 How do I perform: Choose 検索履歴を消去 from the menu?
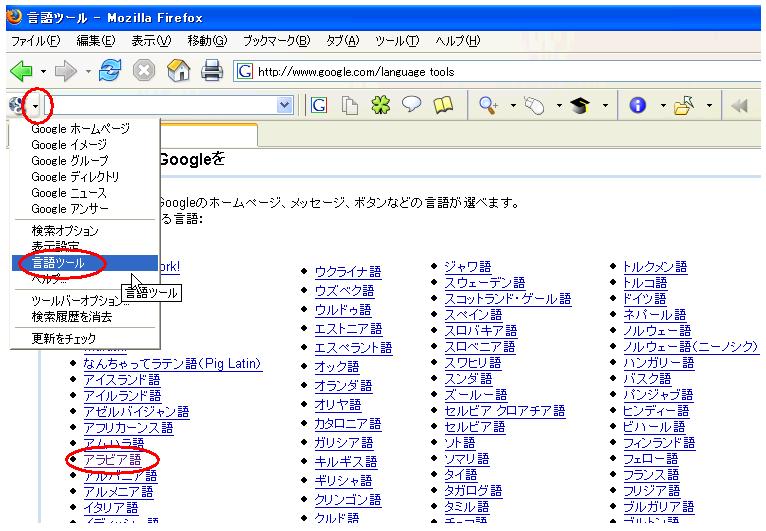85,317
